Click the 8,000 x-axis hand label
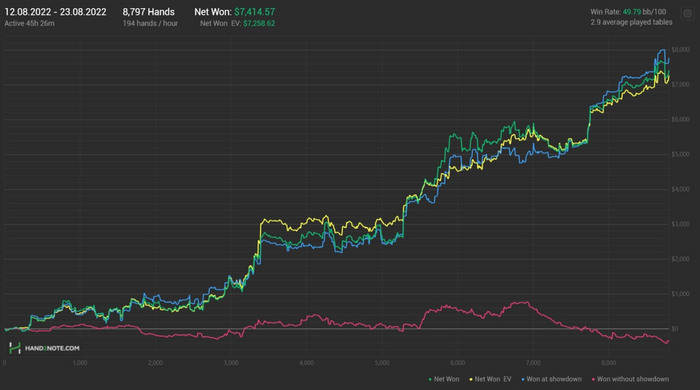This screenshot has width=700, height=390. [608, 363]
